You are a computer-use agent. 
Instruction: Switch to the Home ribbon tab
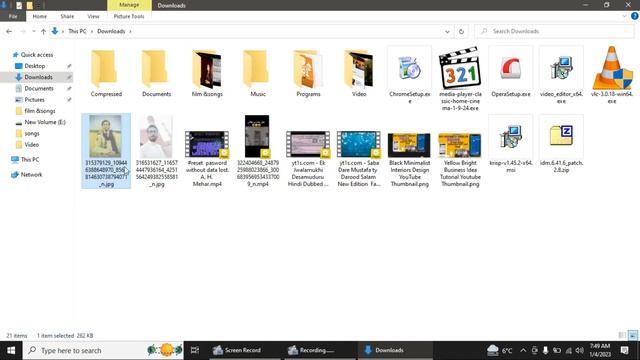(40, 16)
